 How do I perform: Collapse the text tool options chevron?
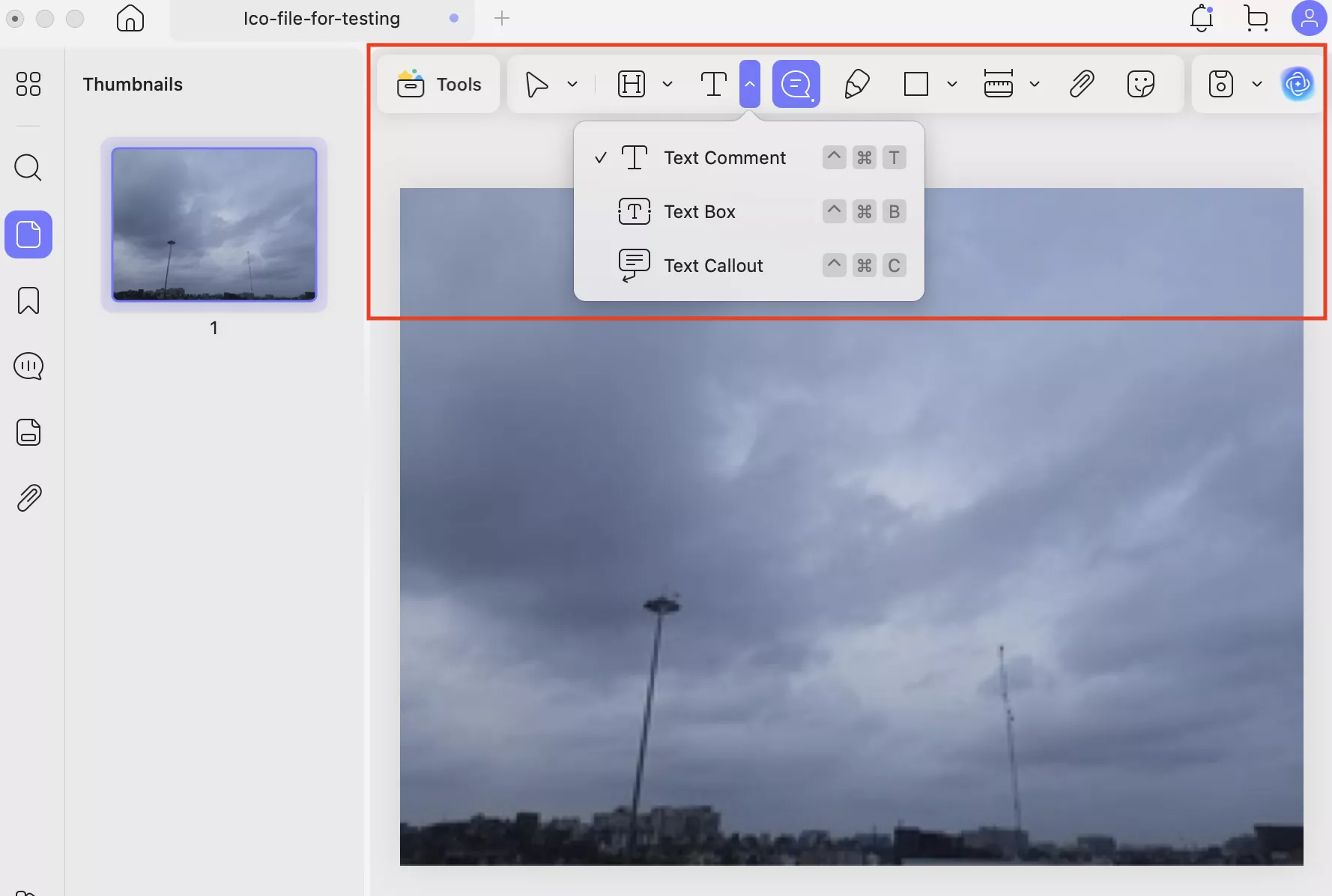(749, 84)
